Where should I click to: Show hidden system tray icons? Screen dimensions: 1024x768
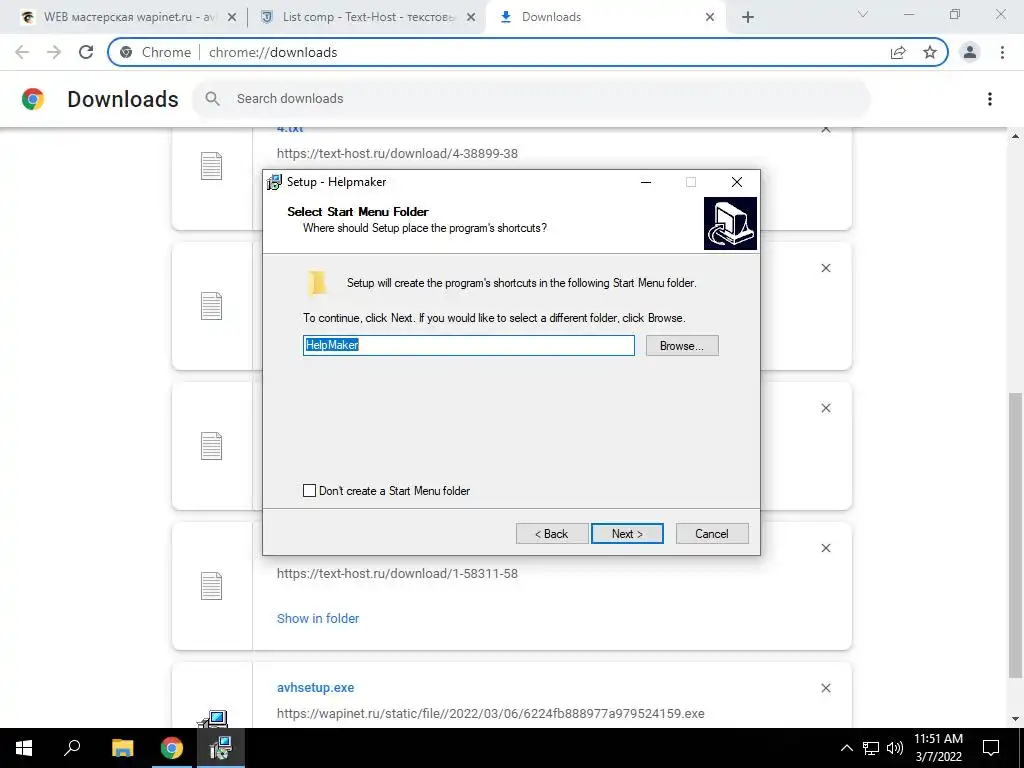pos(846,748)
